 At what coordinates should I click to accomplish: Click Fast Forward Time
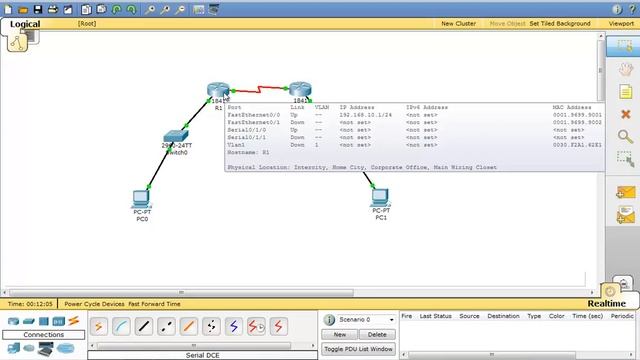[154, 304]
